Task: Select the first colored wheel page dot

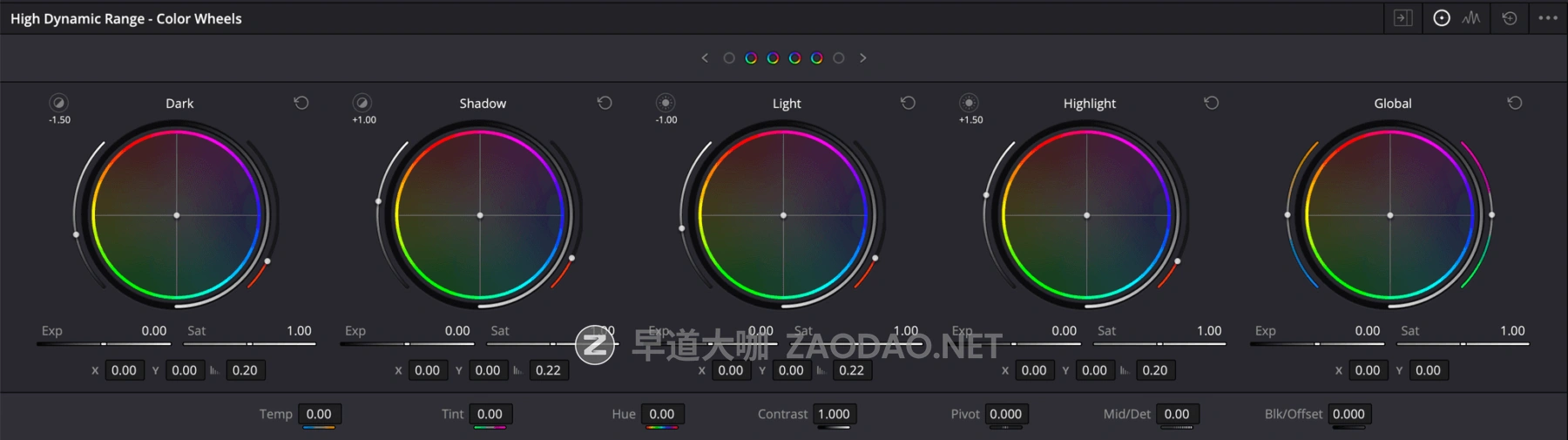Action: tap(751, 58)
